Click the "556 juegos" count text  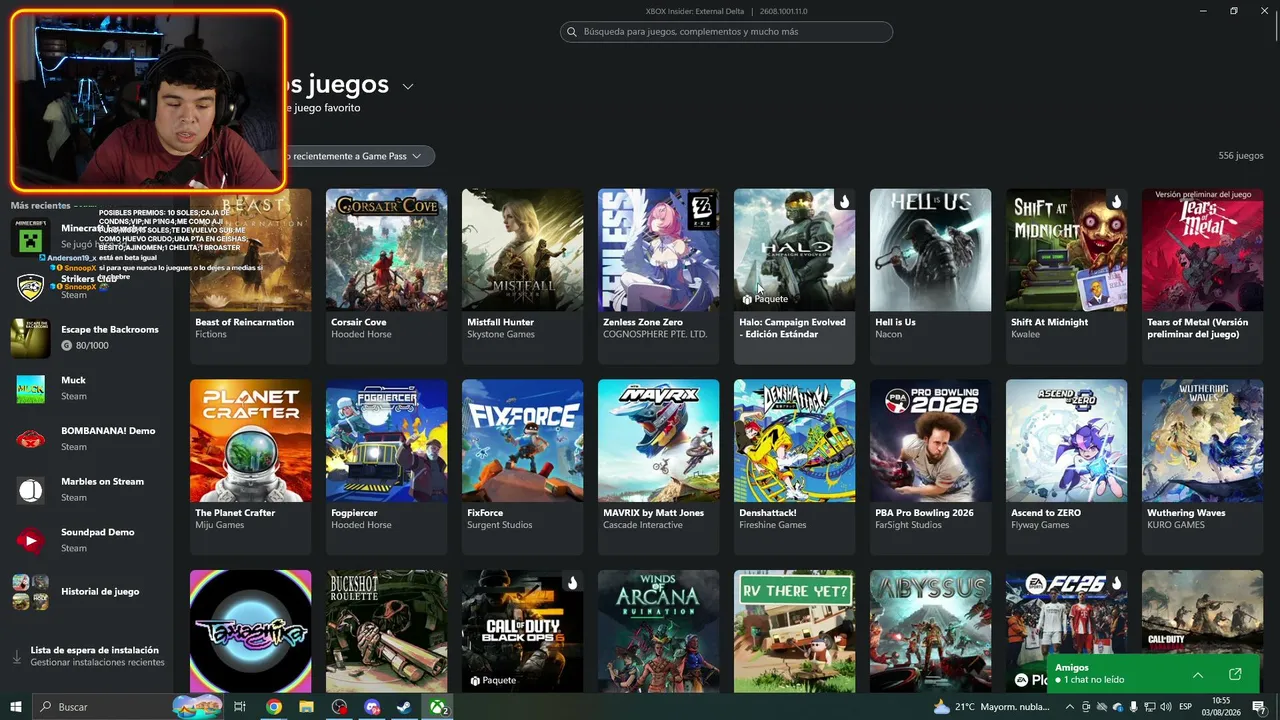1241,156
